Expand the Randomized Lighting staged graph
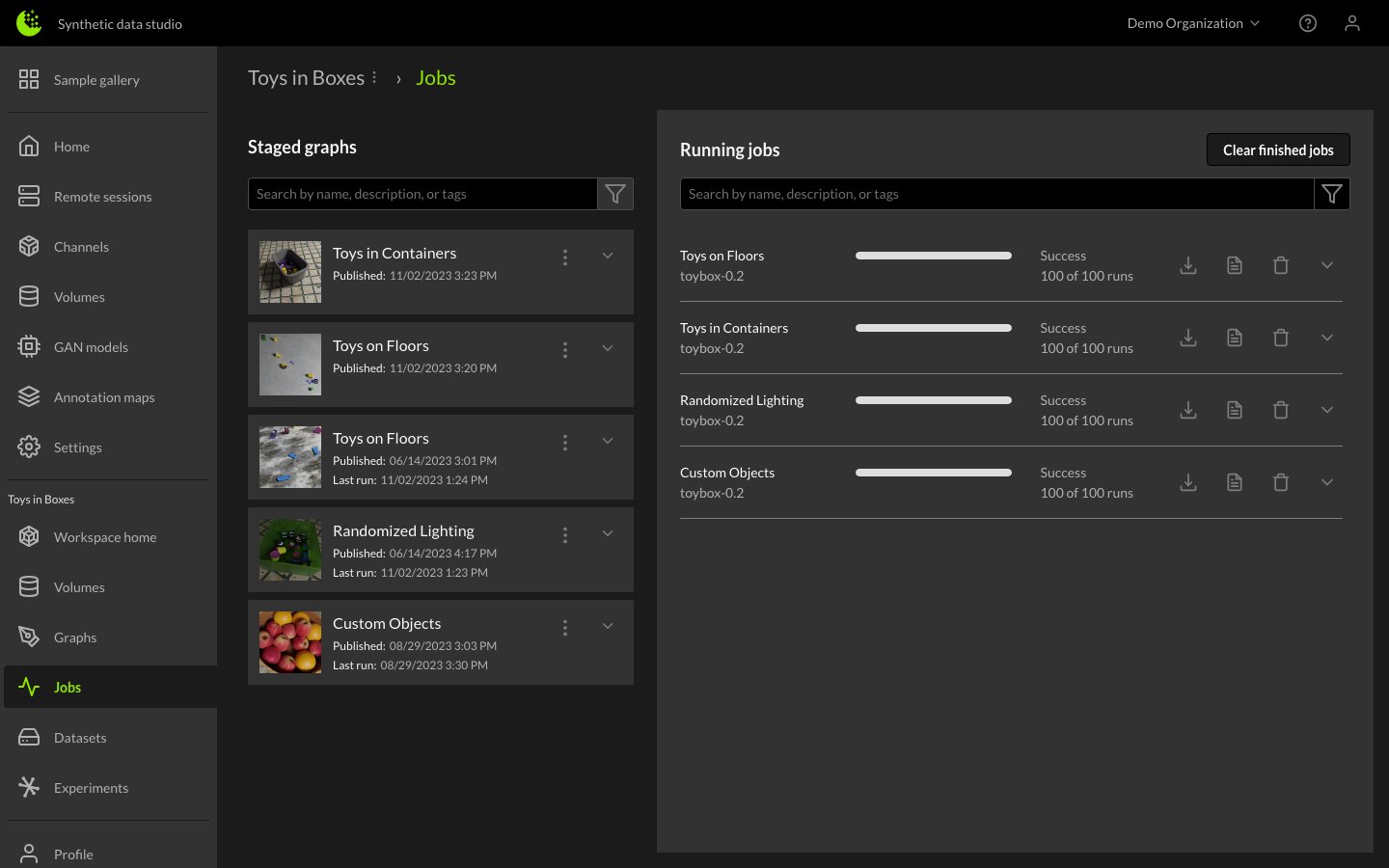This screenshot has height=868, width=1389. [x=608, y=533]
